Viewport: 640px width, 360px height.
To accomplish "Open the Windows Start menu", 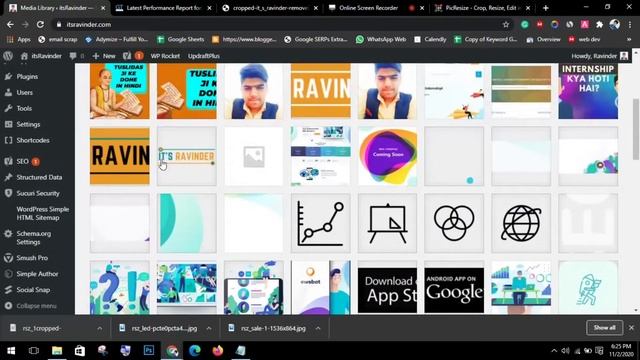I will coord(11,351).
